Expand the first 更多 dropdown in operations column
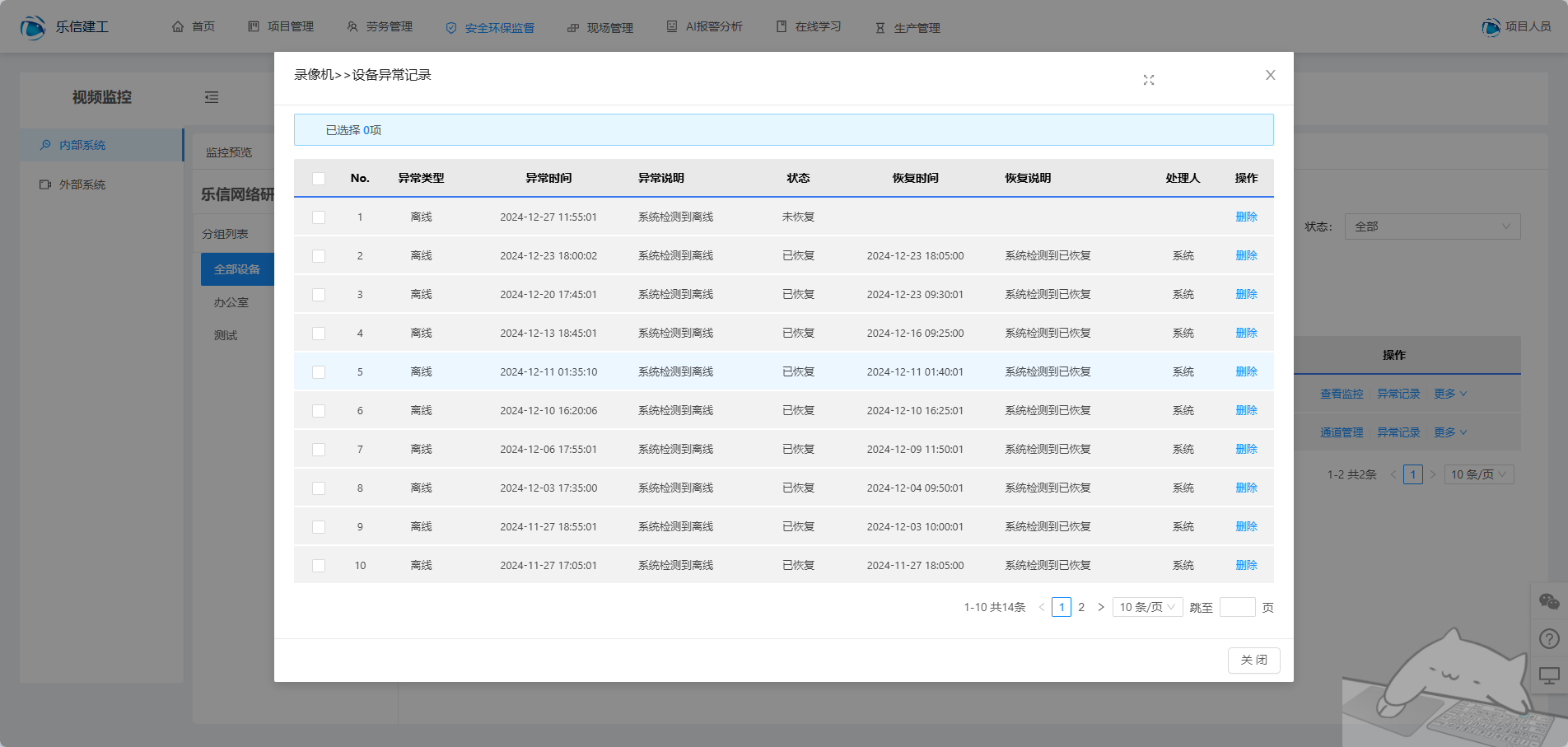This screenshot has width=1568, height=747. click(x=1449, y=394)
